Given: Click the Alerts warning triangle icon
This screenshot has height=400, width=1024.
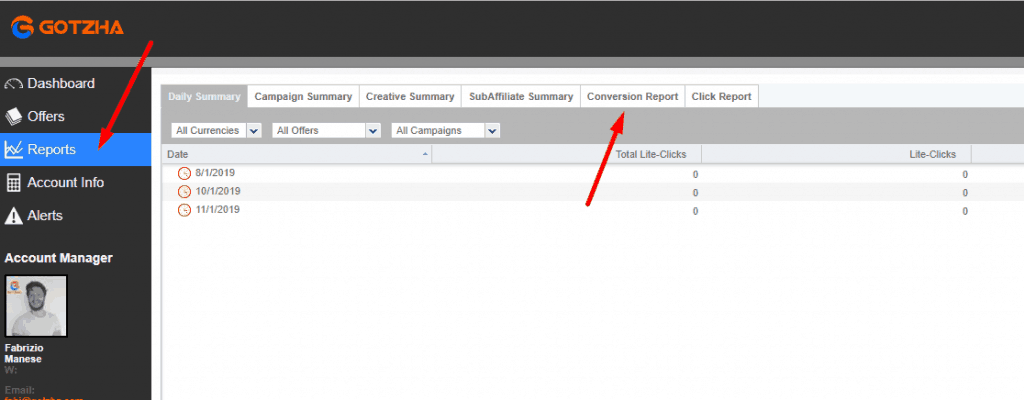Looking at the screenshot, I should (x=14, y=216).
